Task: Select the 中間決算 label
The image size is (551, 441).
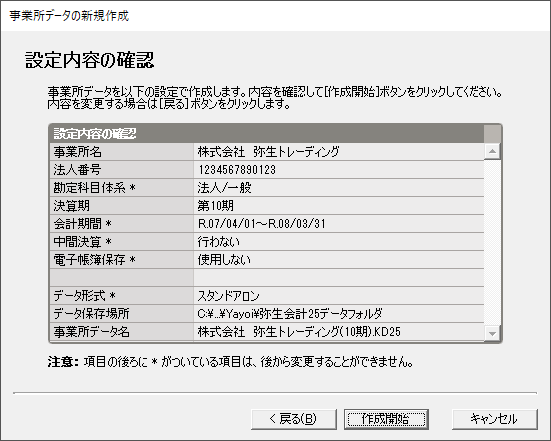Action: [x=83, y=242]
